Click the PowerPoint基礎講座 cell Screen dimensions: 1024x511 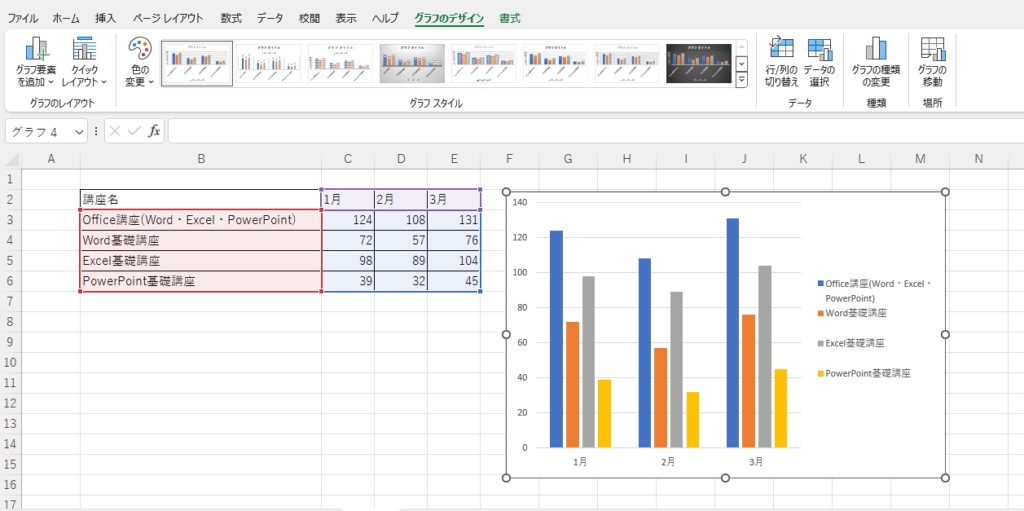[201, 281]
